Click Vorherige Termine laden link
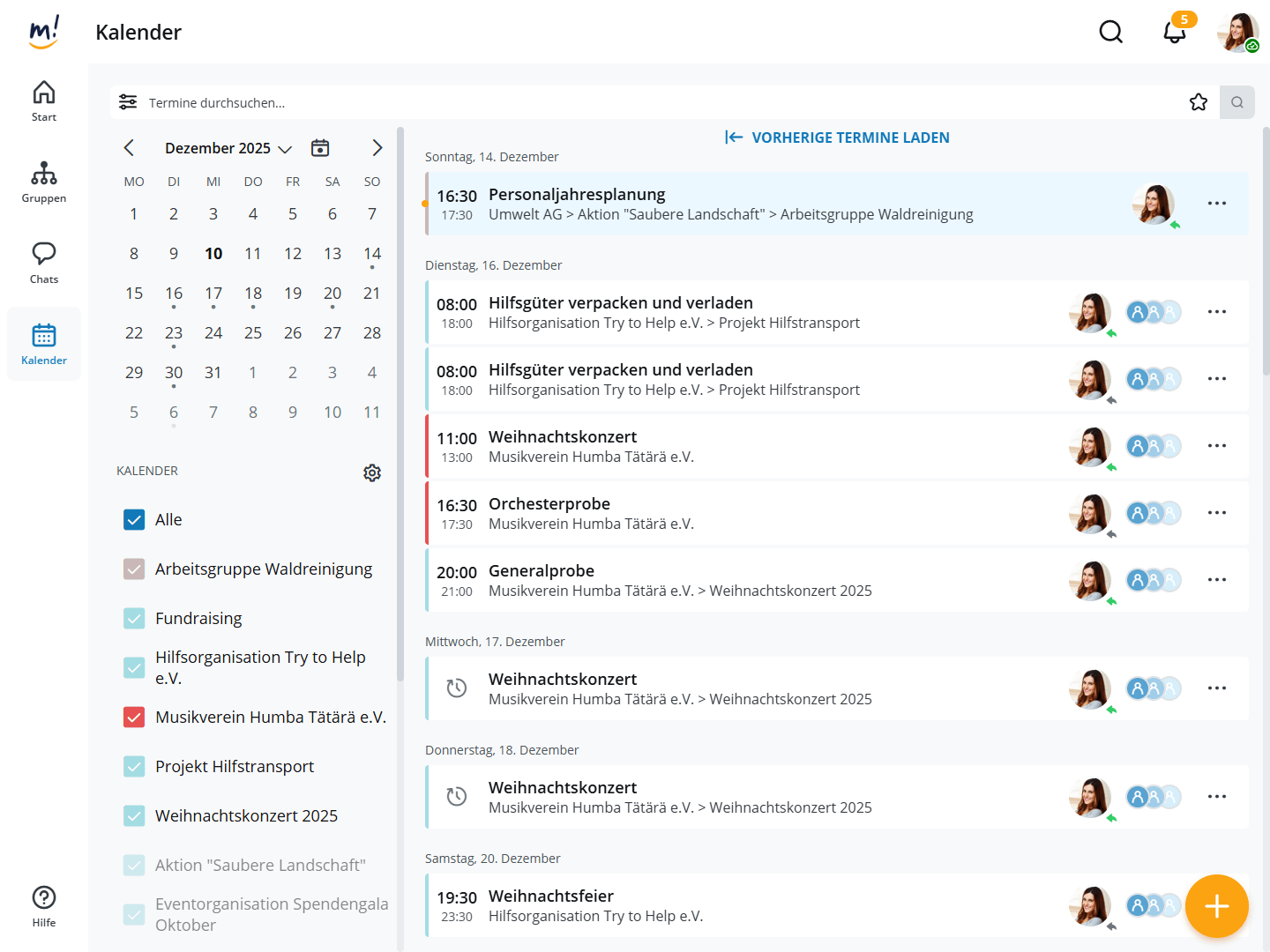 coord(837,138)
